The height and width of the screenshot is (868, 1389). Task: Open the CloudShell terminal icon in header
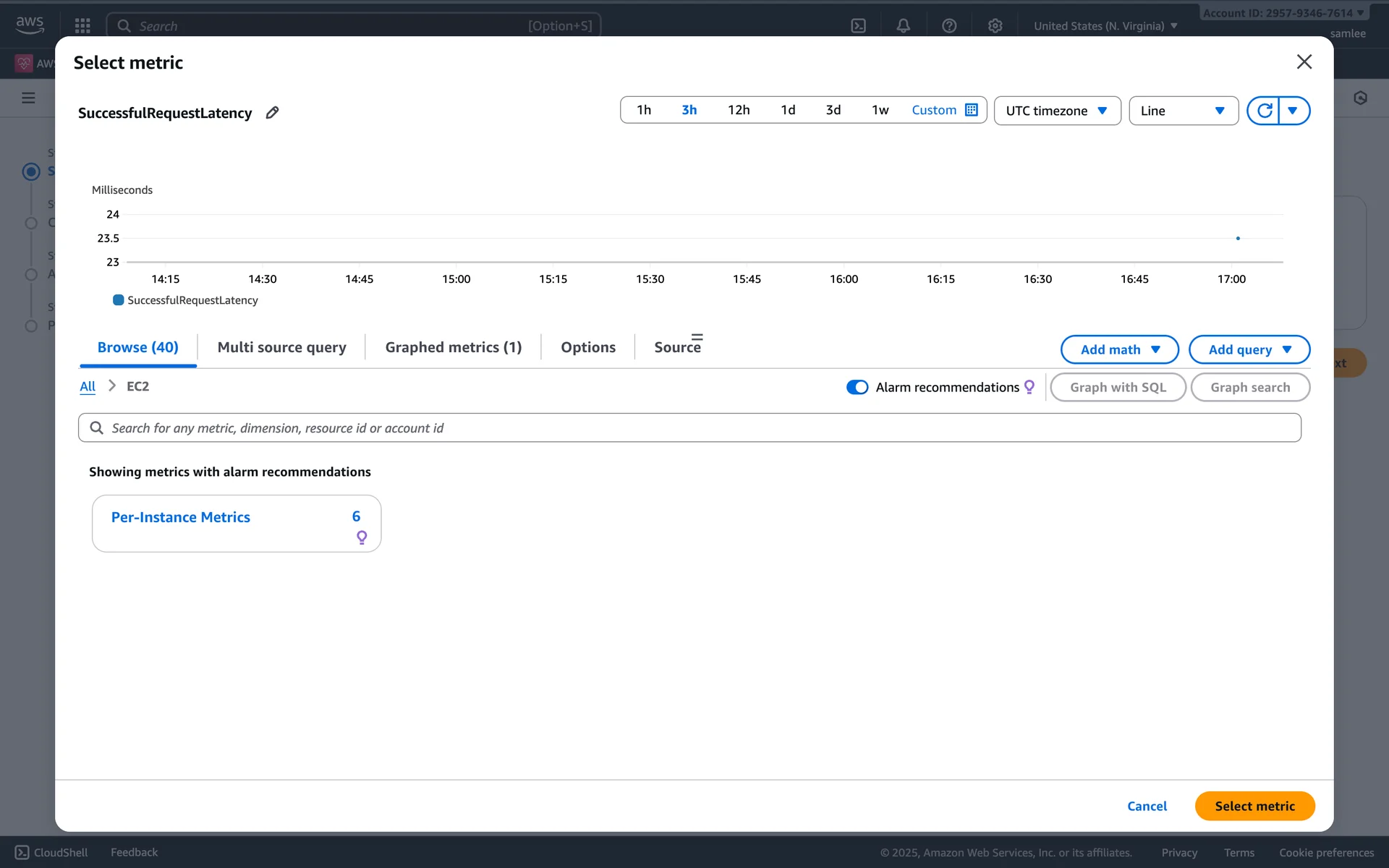[859, 26]
